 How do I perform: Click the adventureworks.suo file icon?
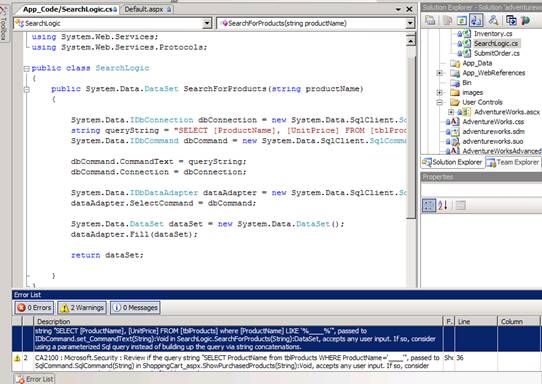(455, 141)
